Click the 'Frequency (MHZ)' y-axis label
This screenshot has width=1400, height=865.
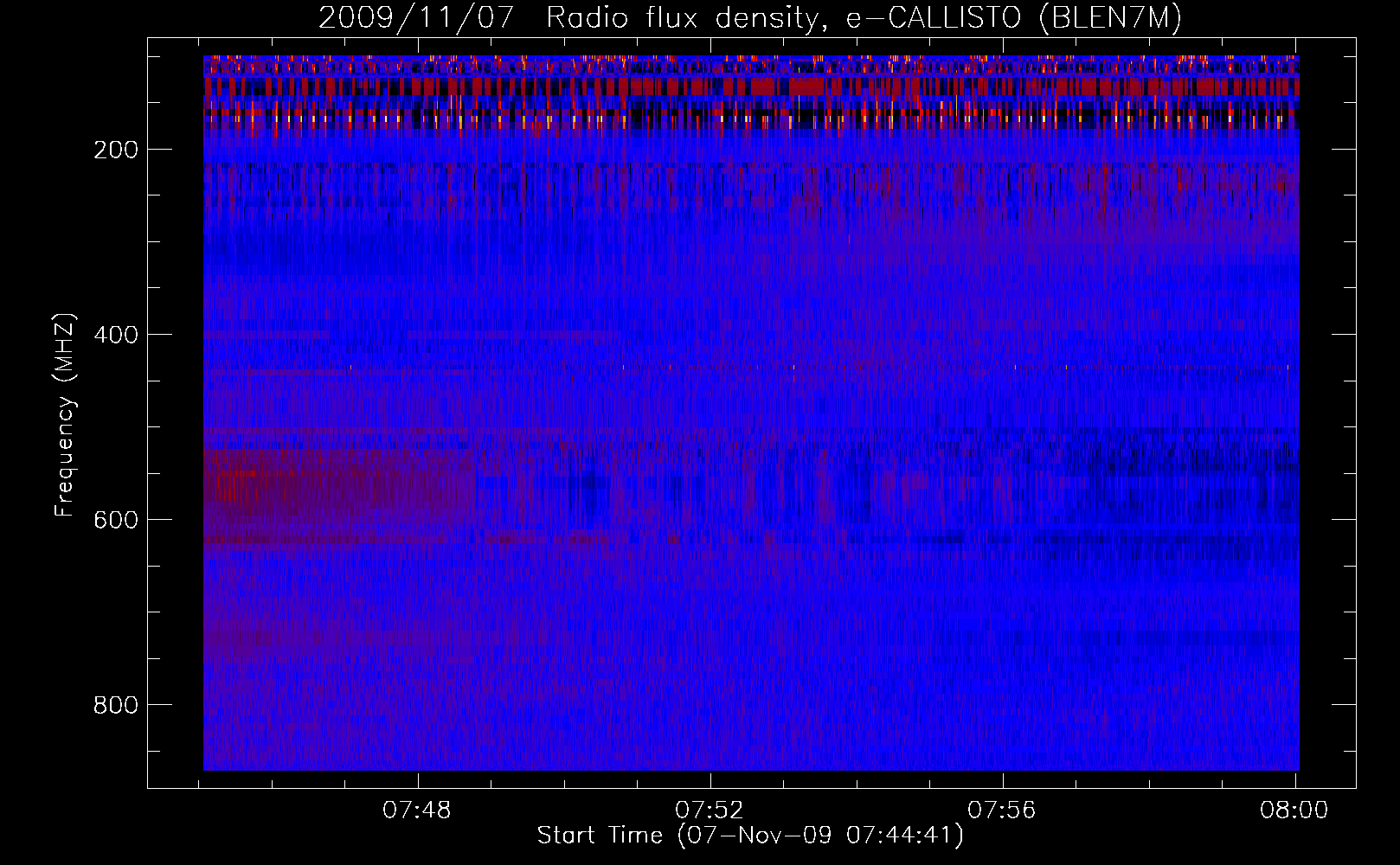tap(65, 414)
